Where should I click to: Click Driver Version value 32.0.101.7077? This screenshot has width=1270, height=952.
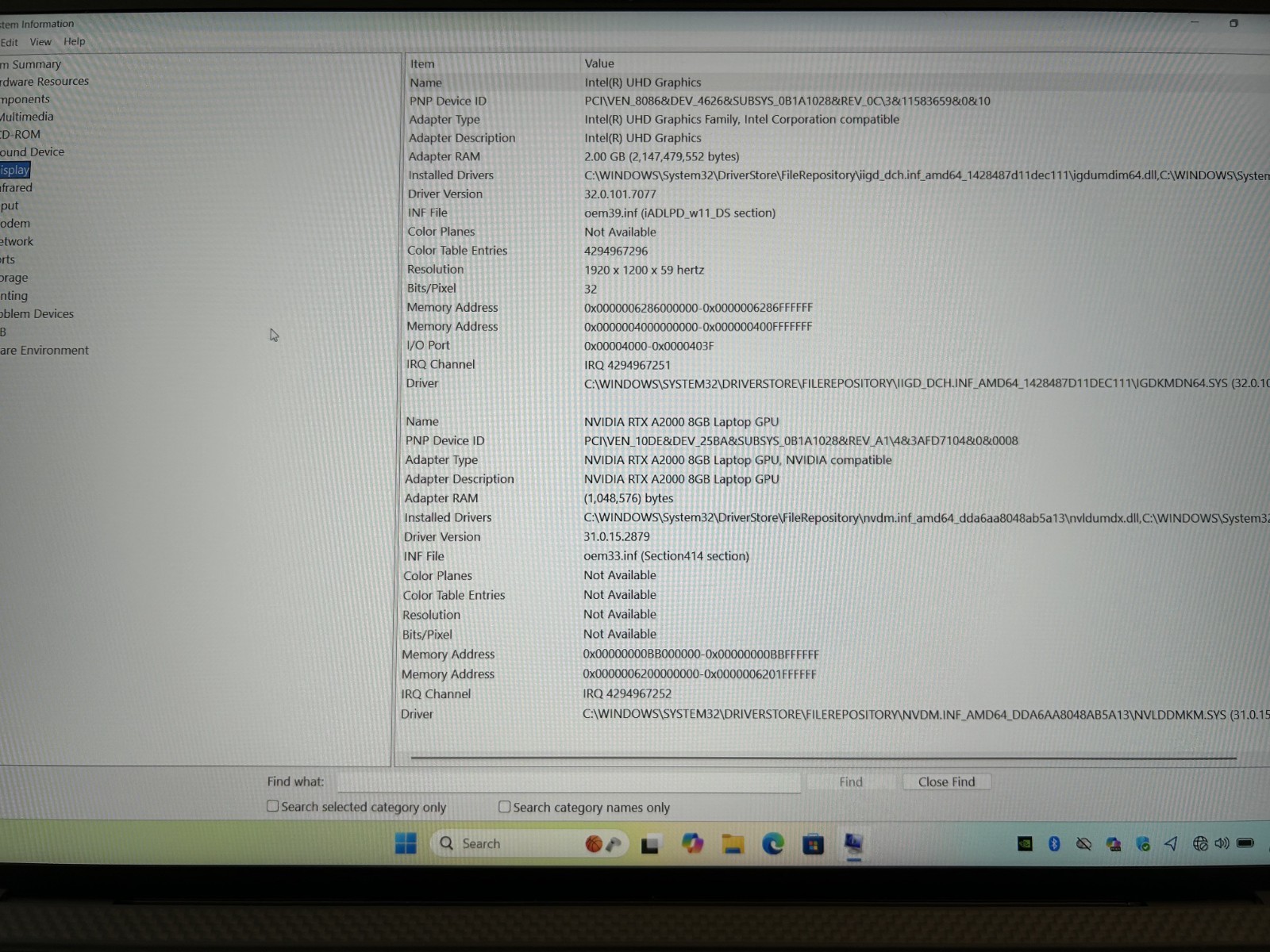coord(620,194)
